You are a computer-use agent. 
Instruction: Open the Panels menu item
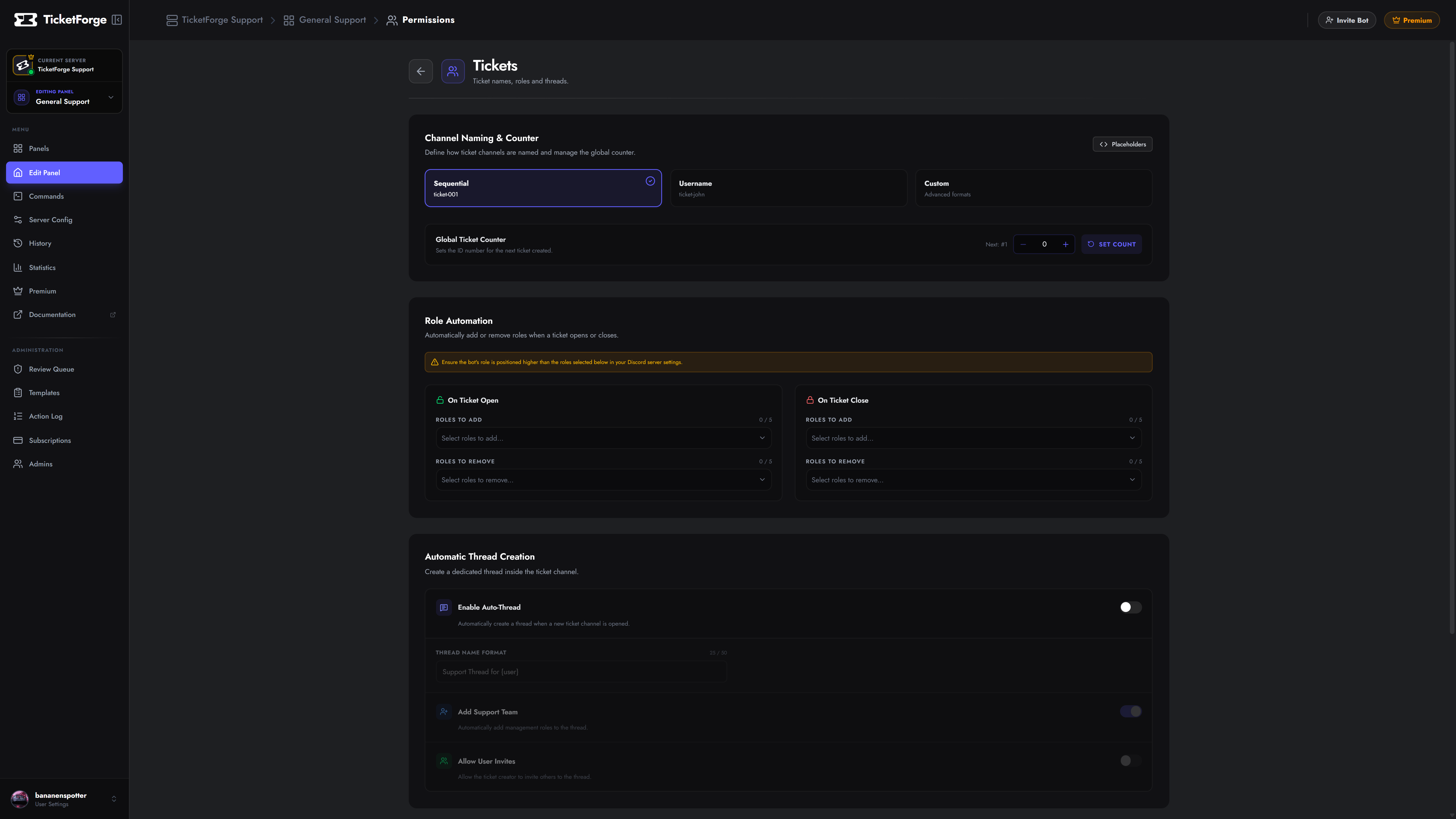coord(64,149)
